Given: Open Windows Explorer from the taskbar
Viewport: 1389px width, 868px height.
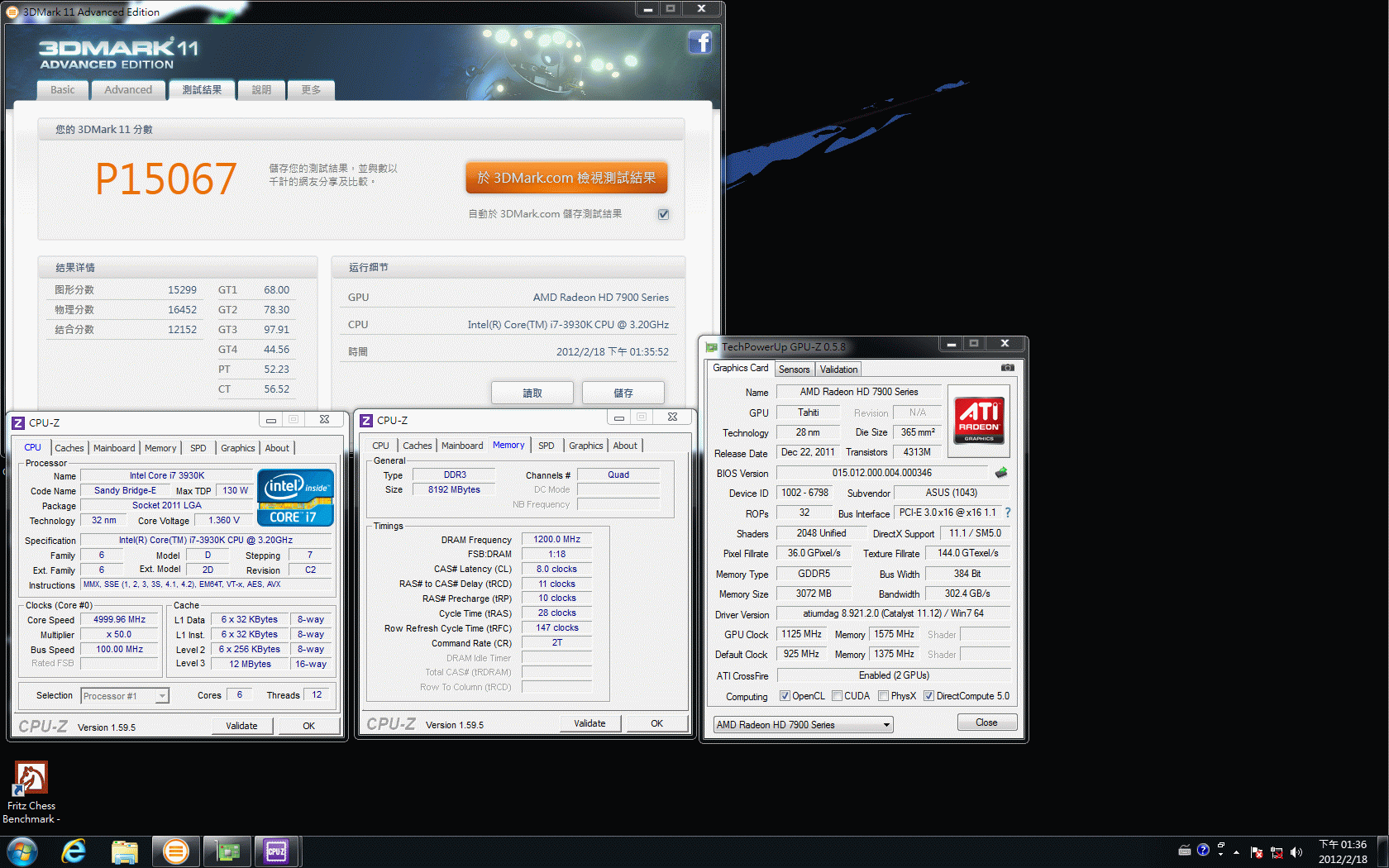Looking at the screenshot, I should [125, 851].
